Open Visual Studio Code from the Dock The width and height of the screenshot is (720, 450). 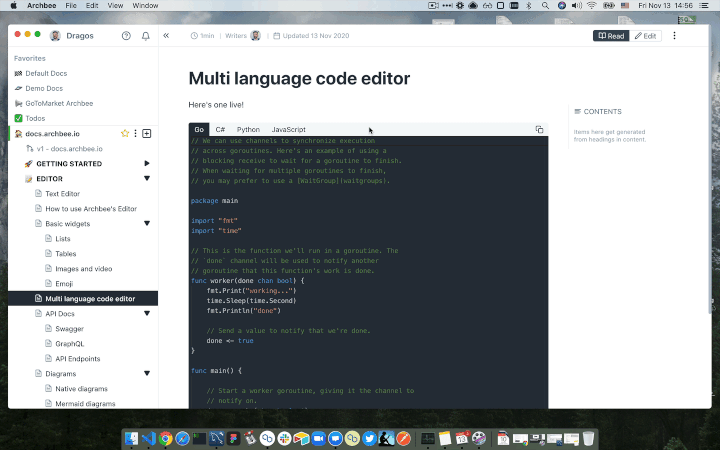click(x=147, y=438)
